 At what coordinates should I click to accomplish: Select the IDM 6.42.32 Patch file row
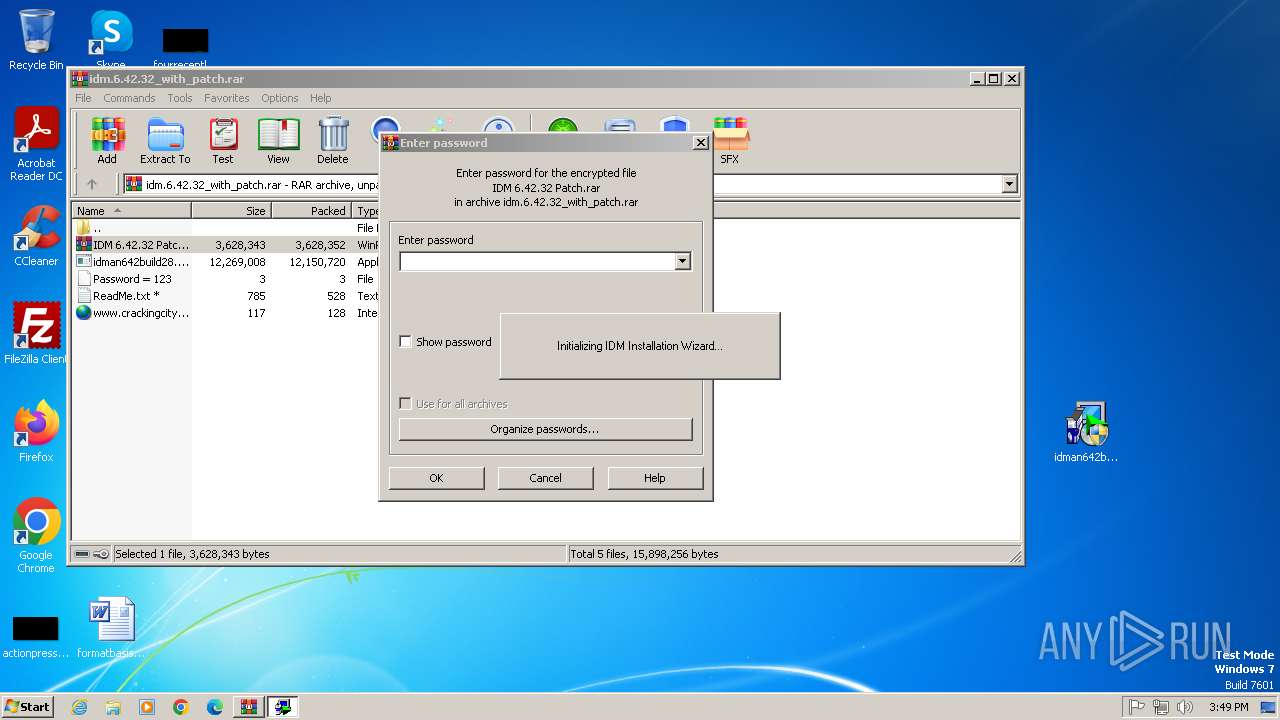225,245
